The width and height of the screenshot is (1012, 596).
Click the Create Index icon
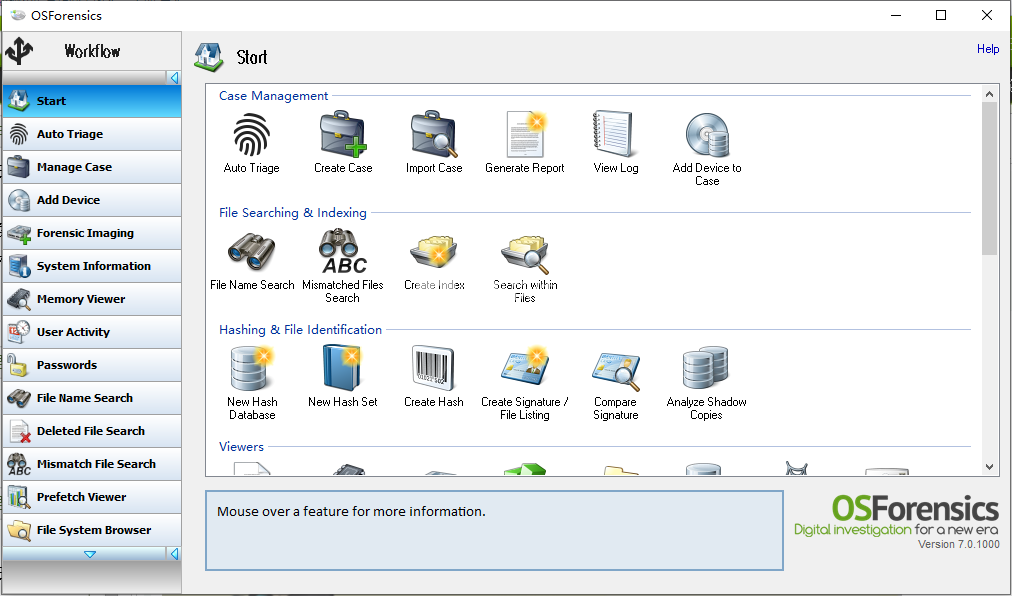point(434,251)
